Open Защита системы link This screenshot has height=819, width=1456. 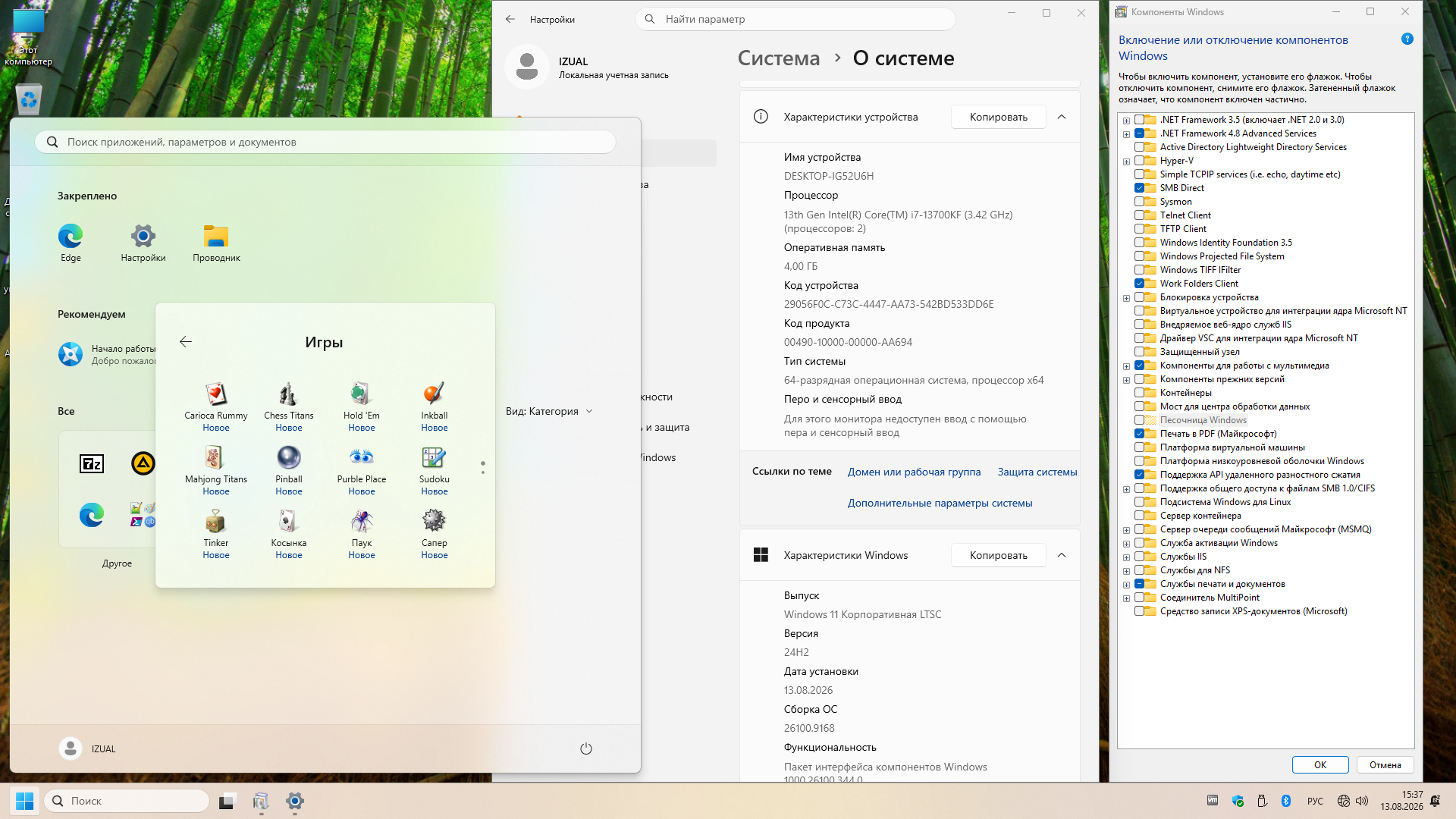1037,472
